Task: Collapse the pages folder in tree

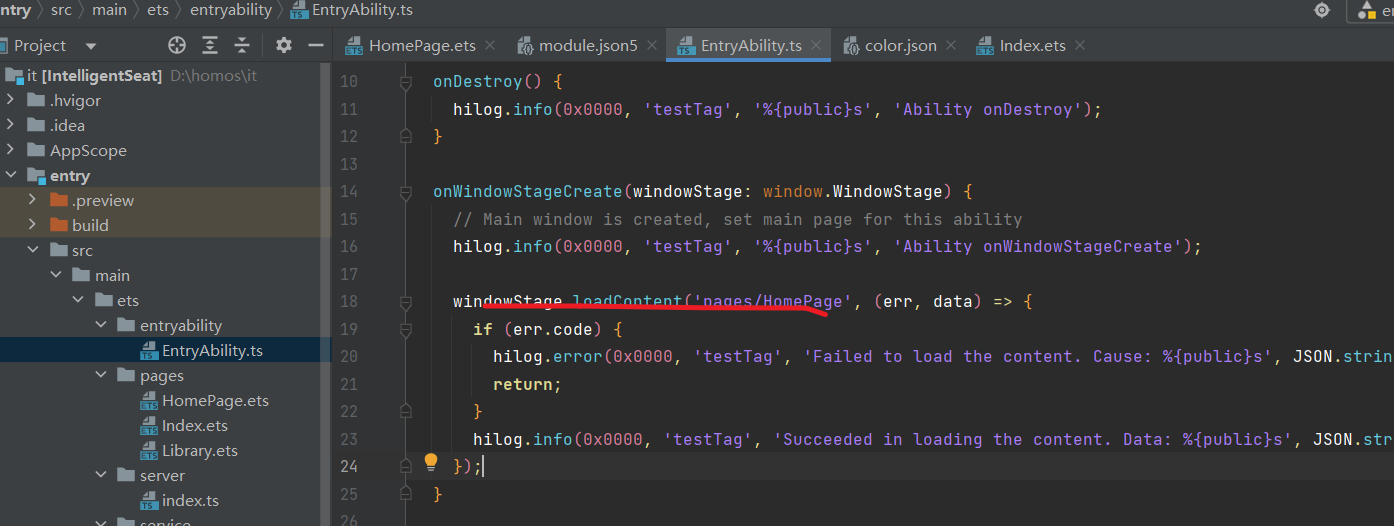Action: (101, 375)
